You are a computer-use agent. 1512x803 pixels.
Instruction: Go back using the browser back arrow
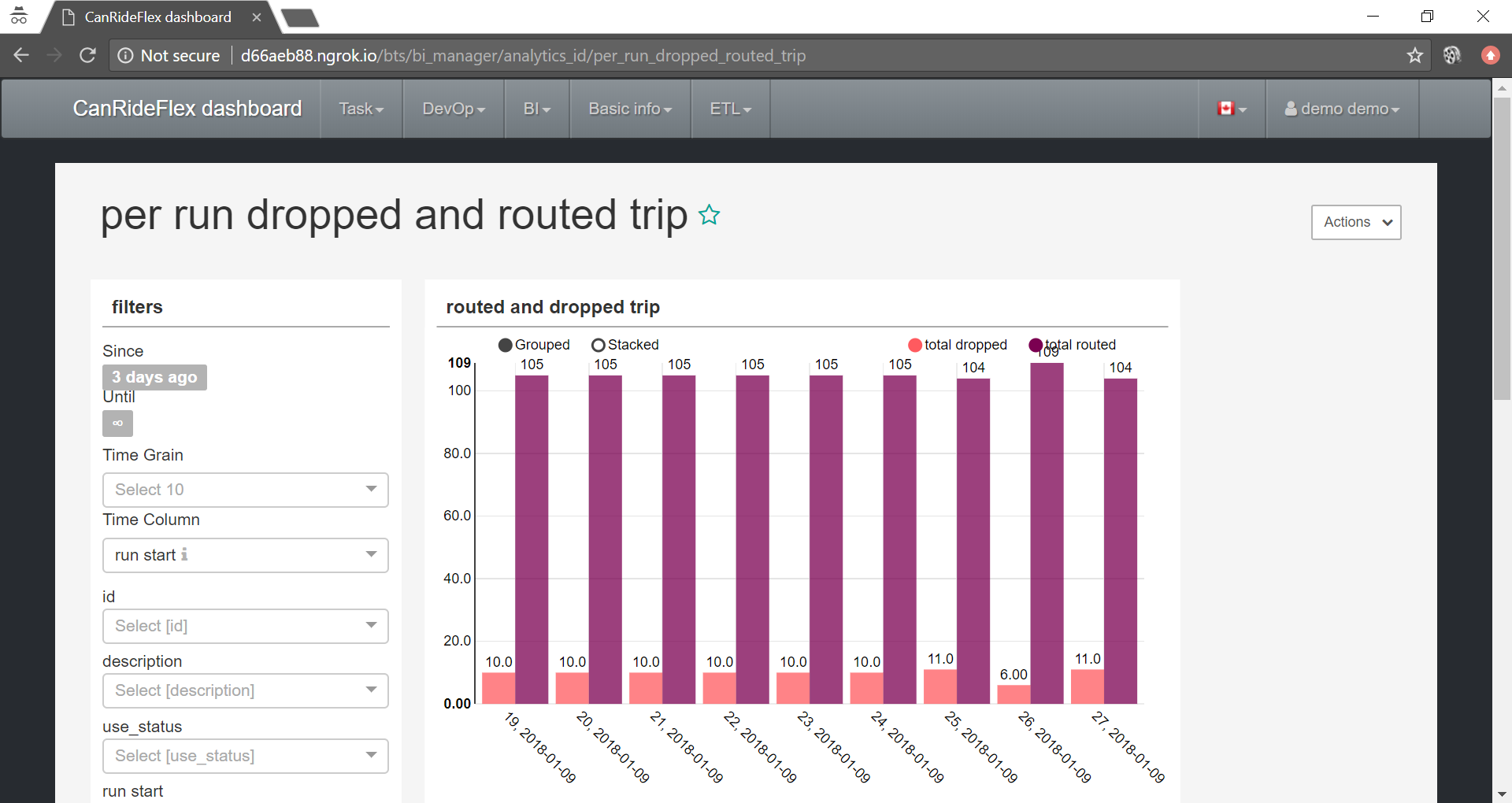[x=21, y=55]
